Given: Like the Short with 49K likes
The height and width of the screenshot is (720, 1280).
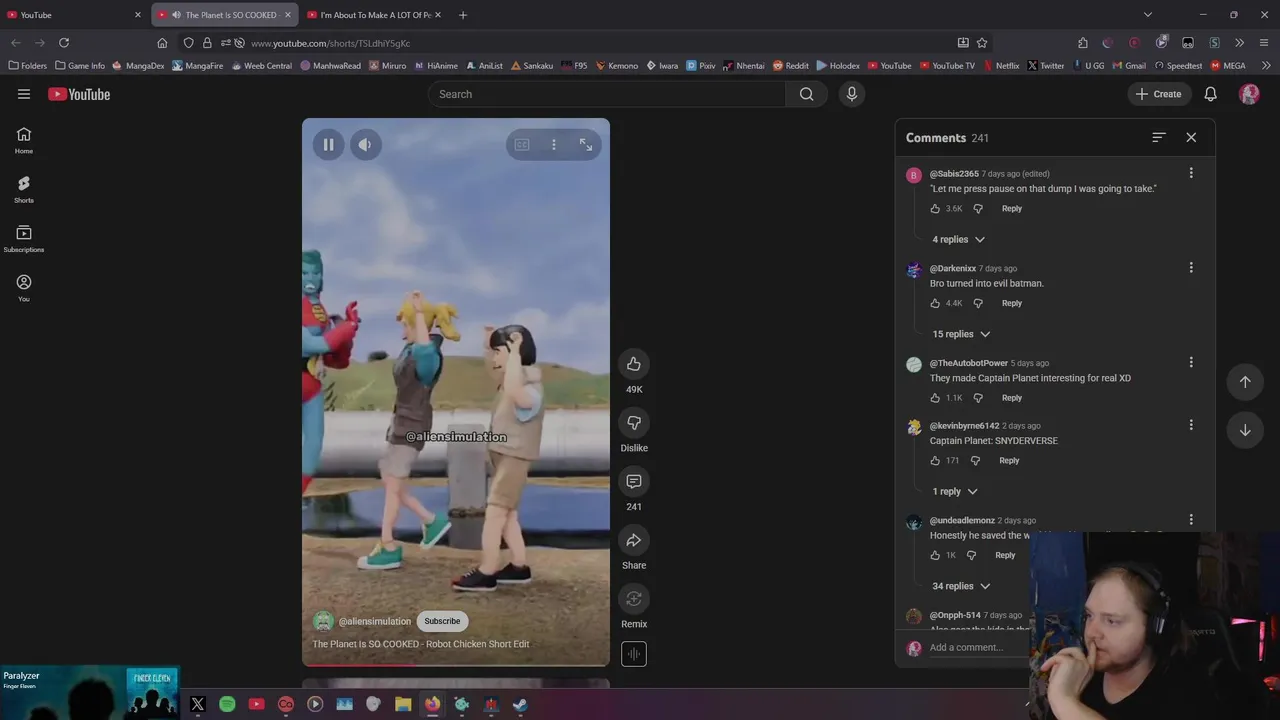Looking at the screenshot, I should (634, 364).
